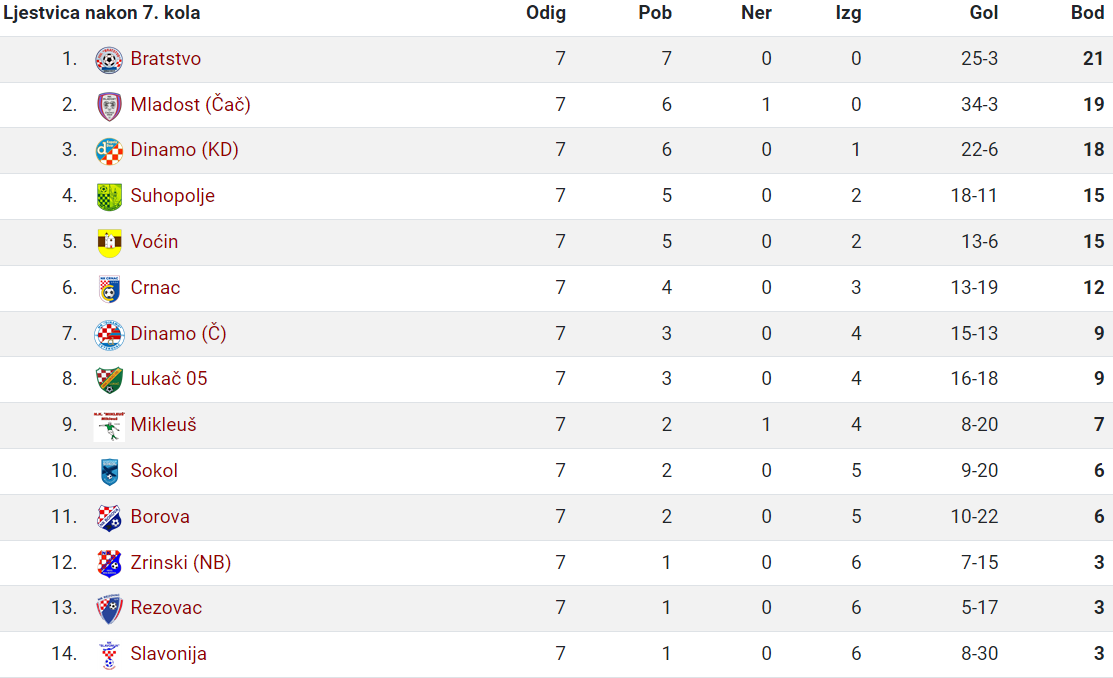Click the Gol column header

click(984, 13)
